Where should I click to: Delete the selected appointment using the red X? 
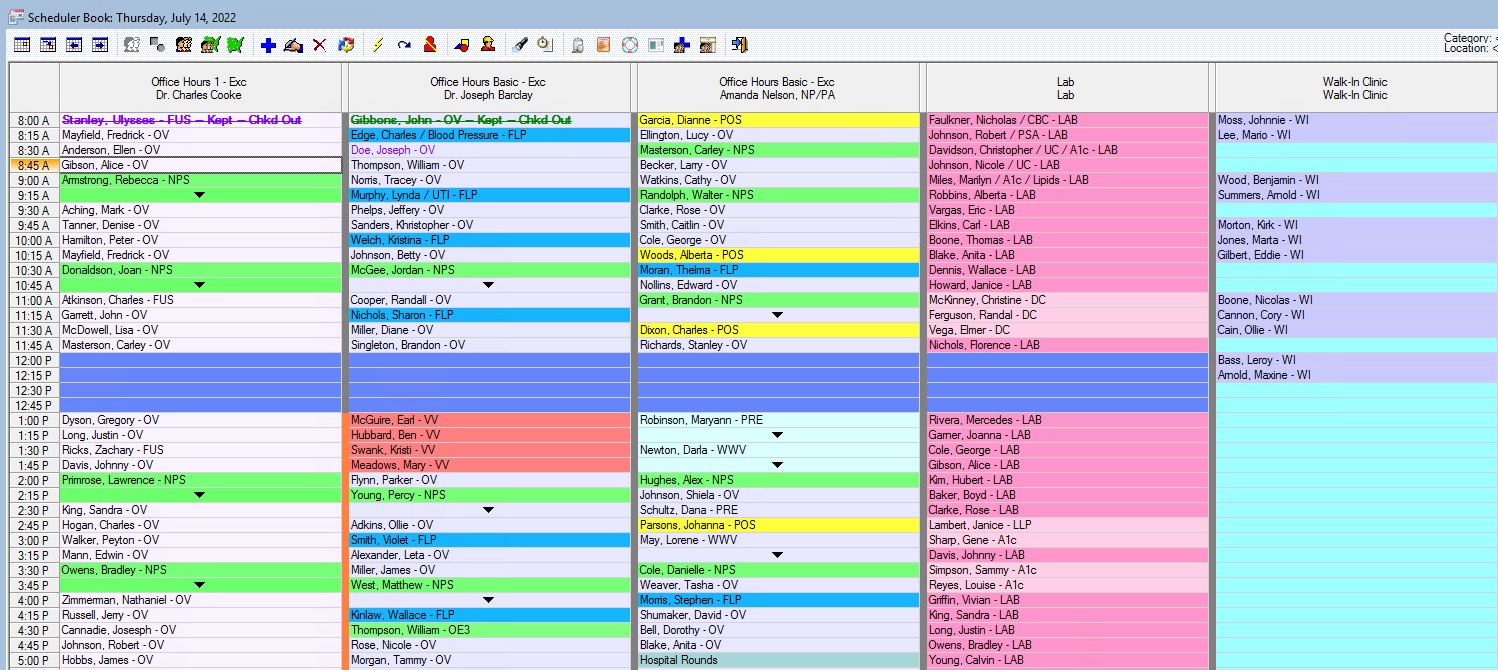pos(318,44)
